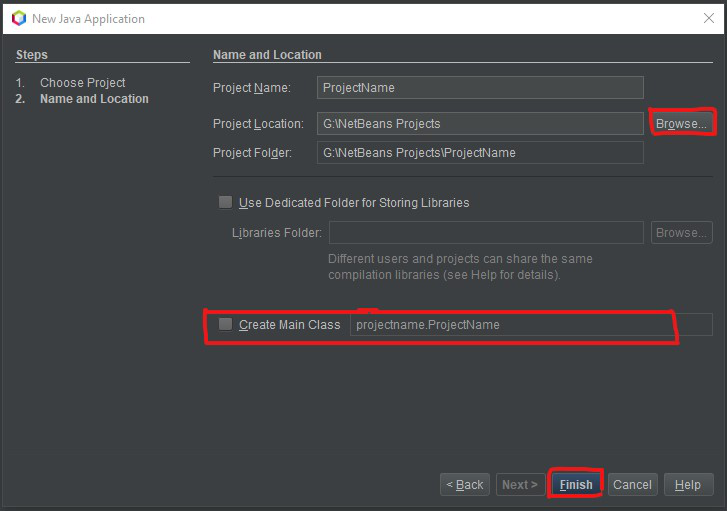This screenshot has height=511, width=727.
Task: Cancel the new project wizard
Action: 632,485
